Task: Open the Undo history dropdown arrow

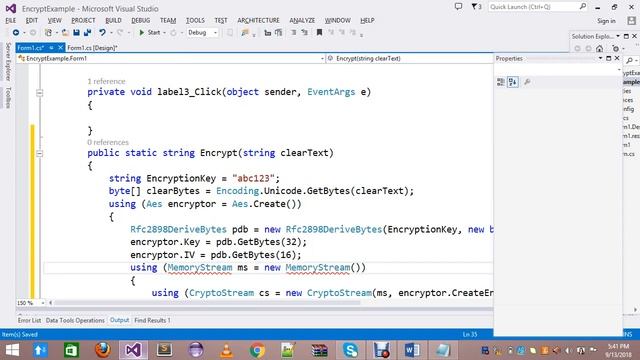Action: coord(111,33)
